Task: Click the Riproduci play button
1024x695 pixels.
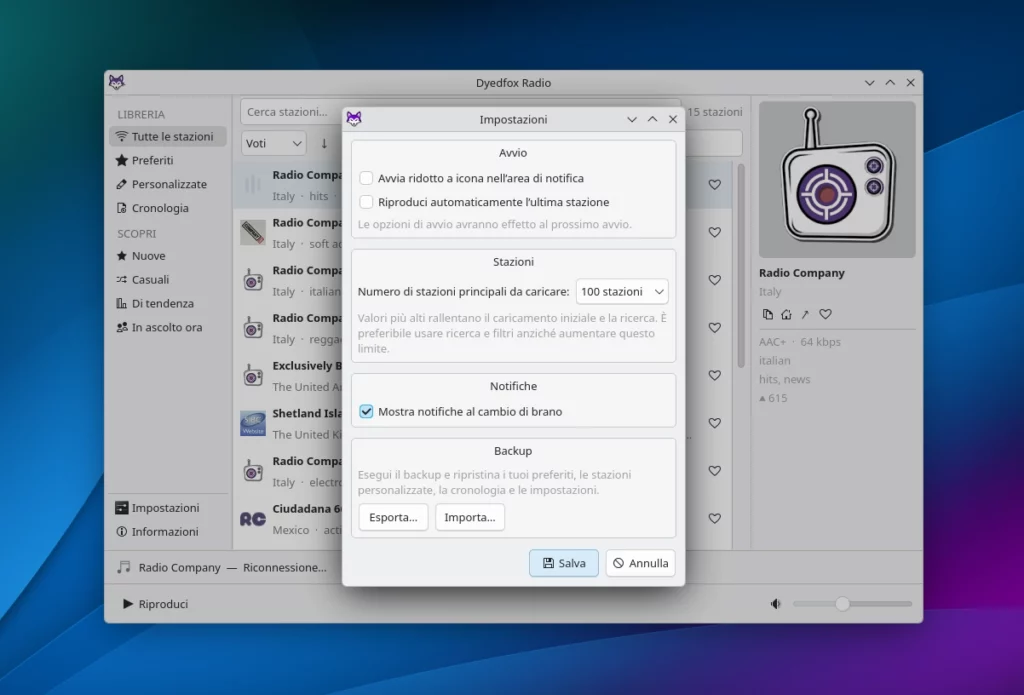Action: pyautogui.click(x=155, y=604)
